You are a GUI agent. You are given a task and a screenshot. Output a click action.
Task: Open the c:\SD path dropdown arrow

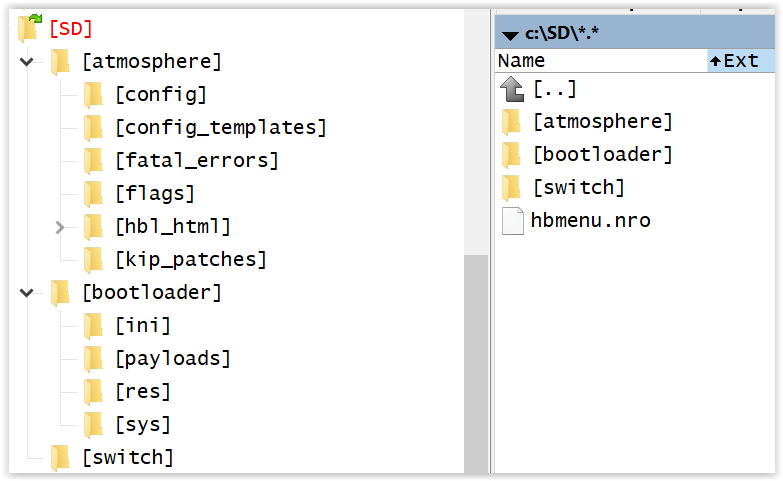click(510, 35)
